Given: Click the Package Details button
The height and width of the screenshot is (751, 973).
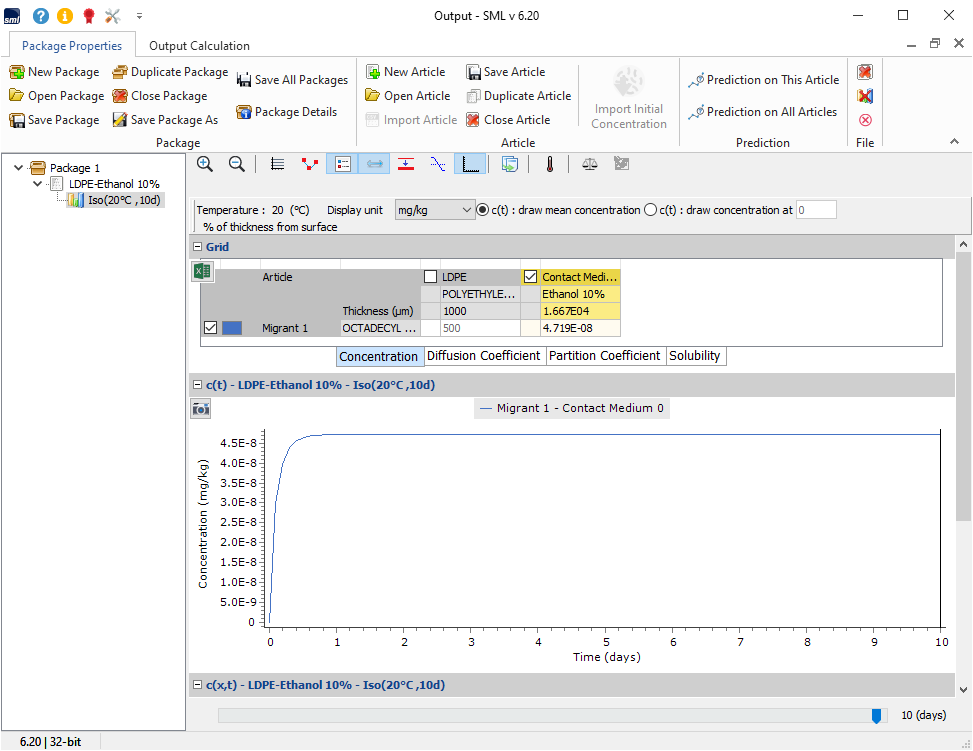Looking at the screenshot, I should (x=286, y=112).
